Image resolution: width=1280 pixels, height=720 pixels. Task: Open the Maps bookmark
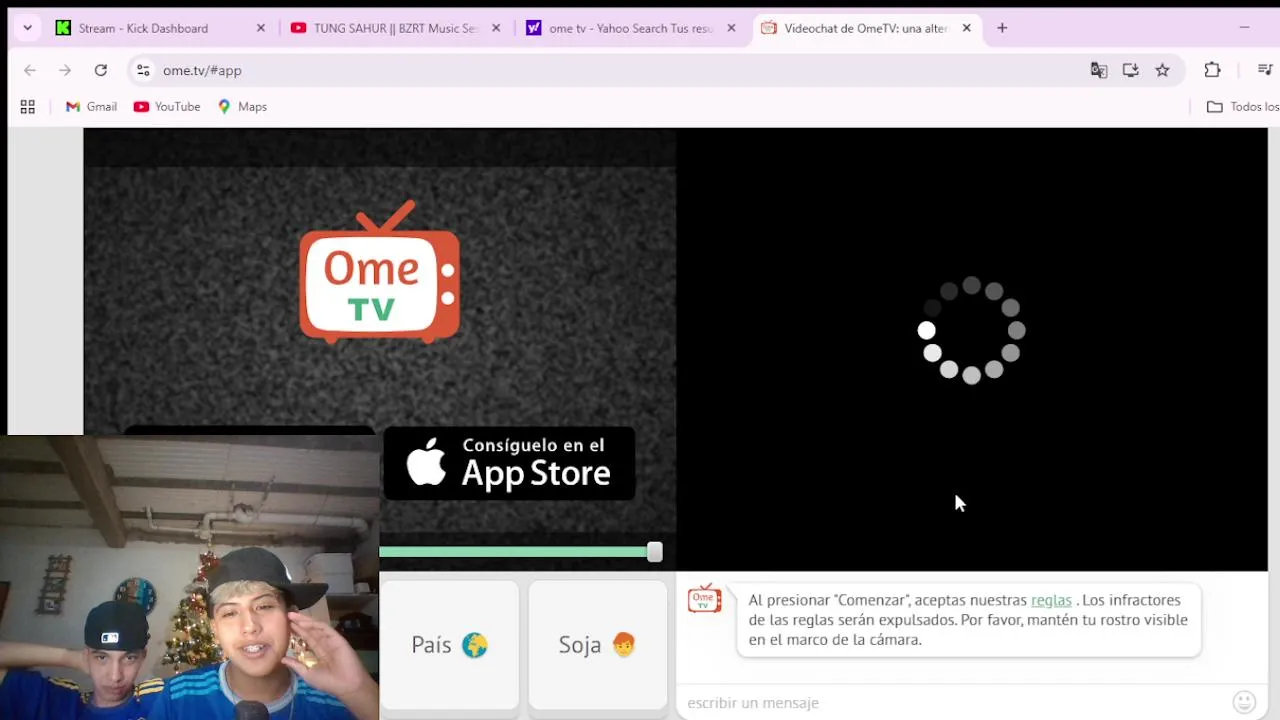[242, 107]
